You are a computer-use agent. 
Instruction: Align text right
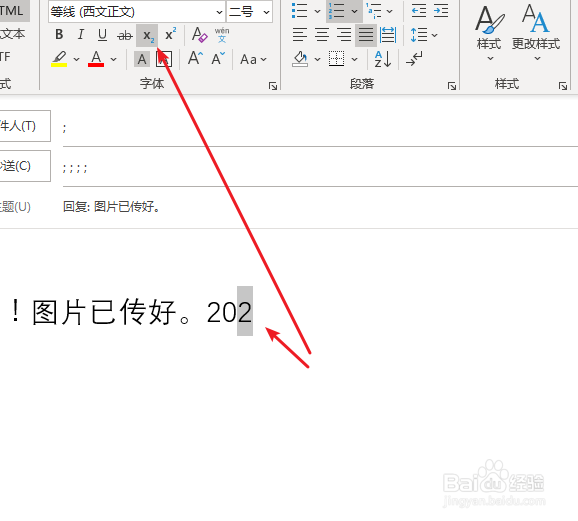click(344, 35)
